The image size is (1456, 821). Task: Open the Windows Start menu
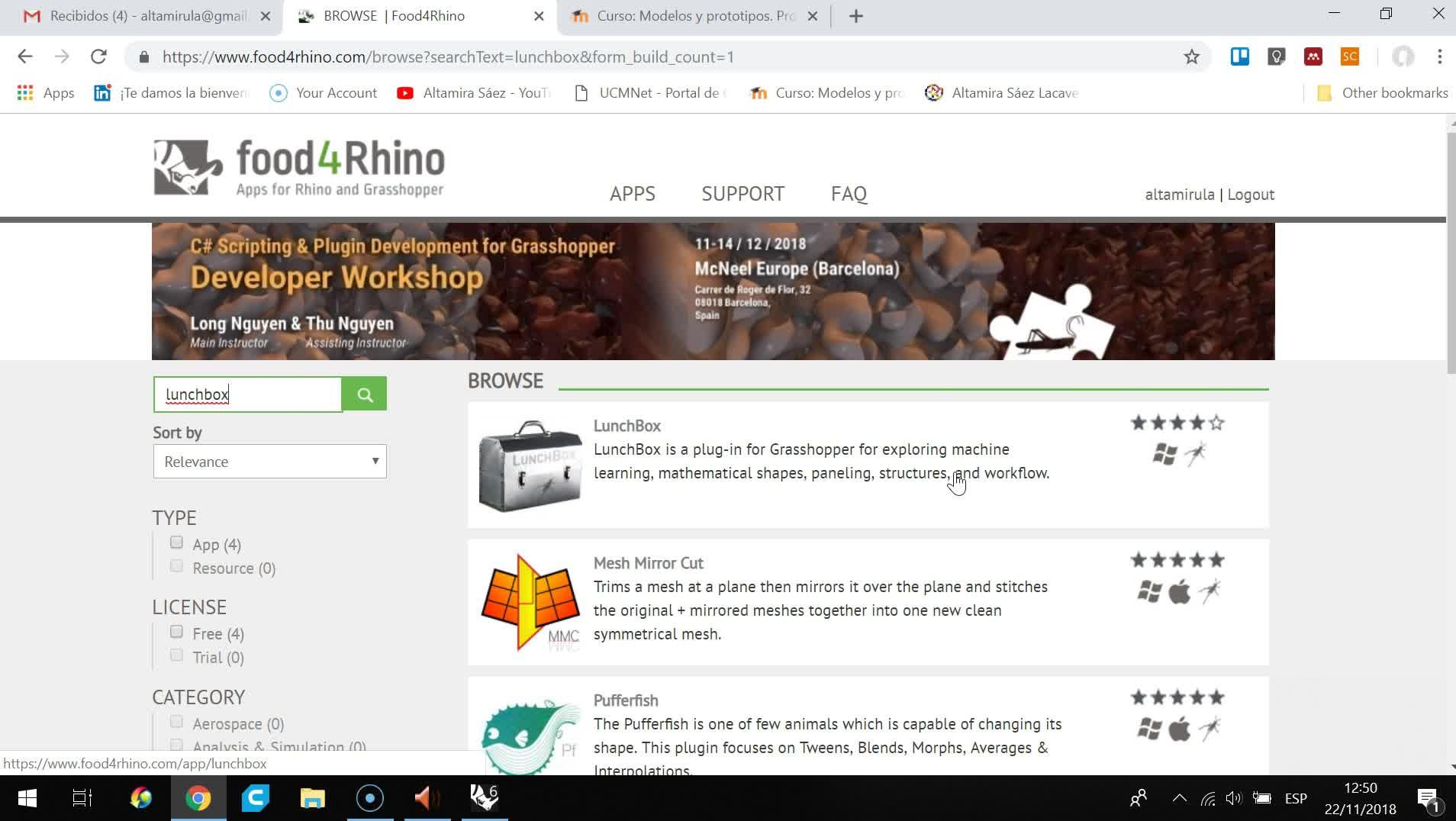pos(27,798)
